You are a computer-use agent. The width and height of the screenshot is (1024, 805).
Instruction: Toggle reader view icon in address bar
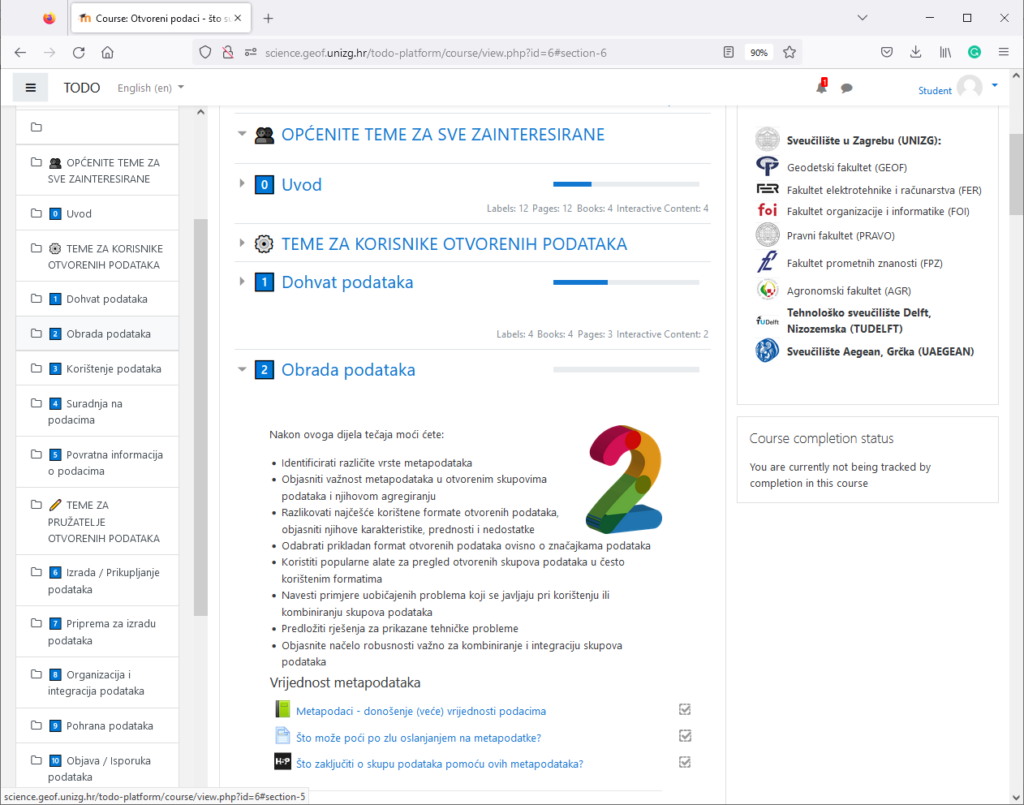click(729, 52)
